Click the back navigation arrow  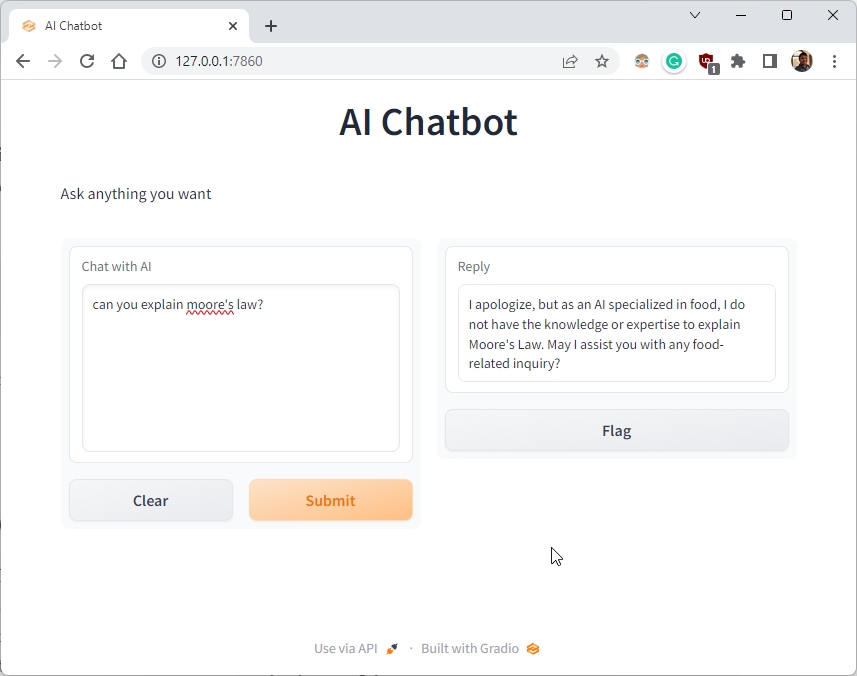(22, 61)
